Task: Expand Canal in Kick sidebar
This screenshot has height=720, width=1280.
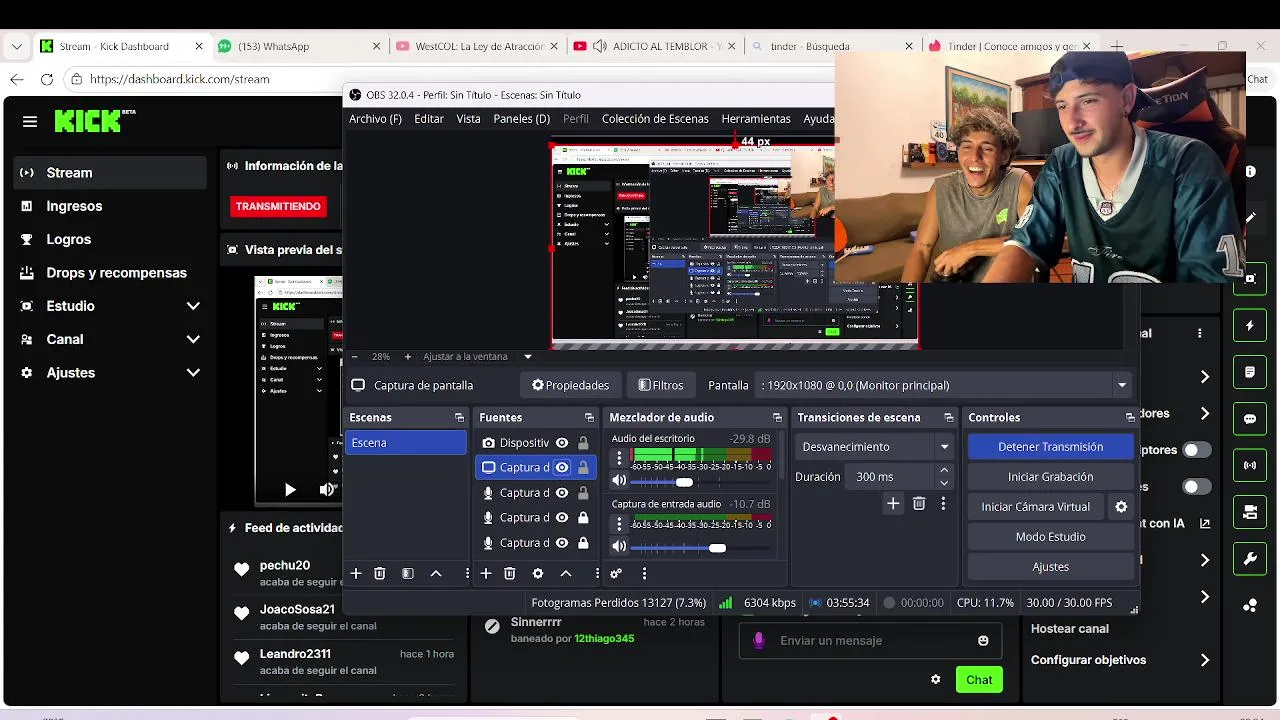Action: (x=193, y=339)
